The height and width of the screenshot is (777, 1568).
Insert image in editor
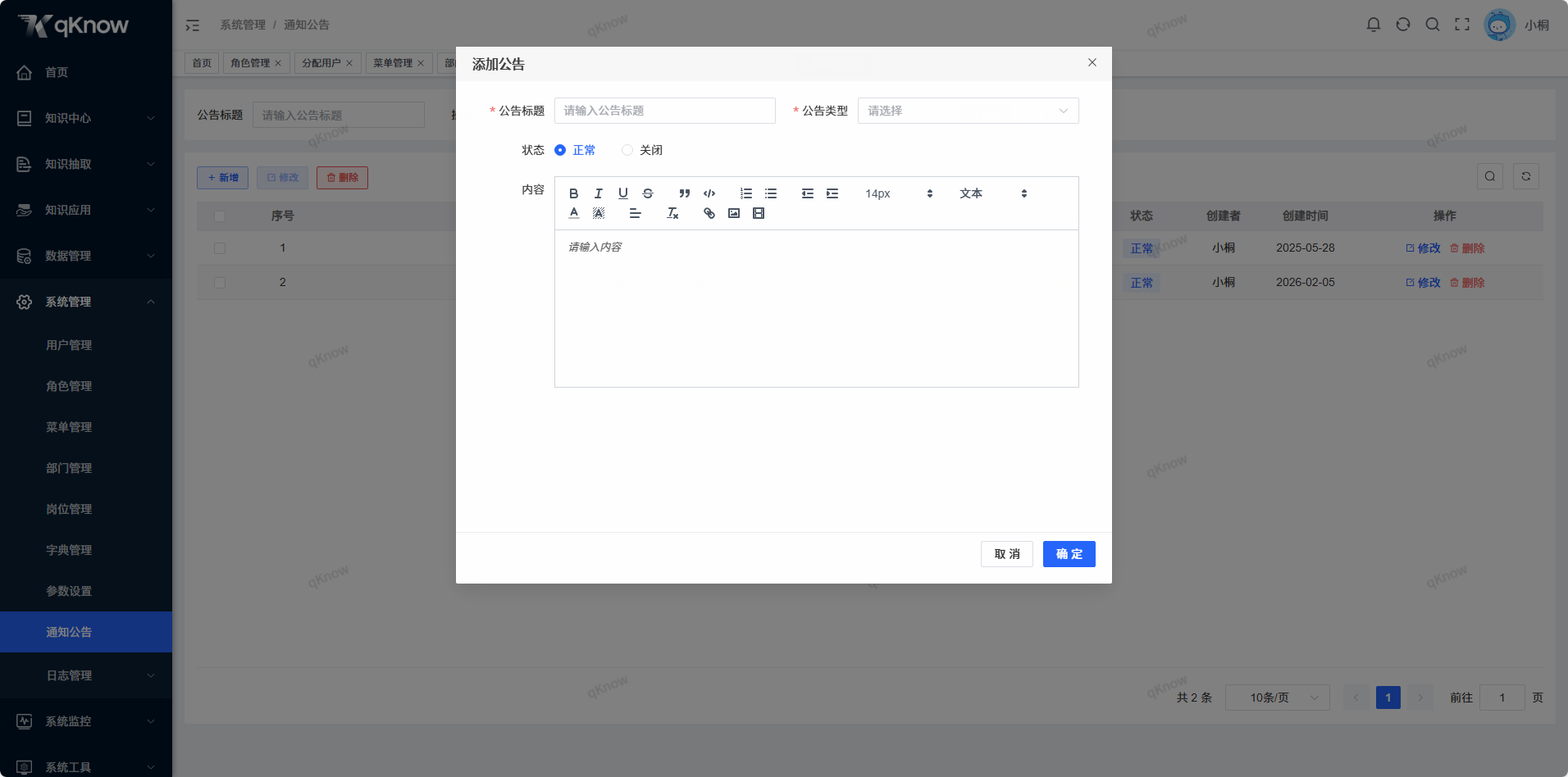pos(734,213)
